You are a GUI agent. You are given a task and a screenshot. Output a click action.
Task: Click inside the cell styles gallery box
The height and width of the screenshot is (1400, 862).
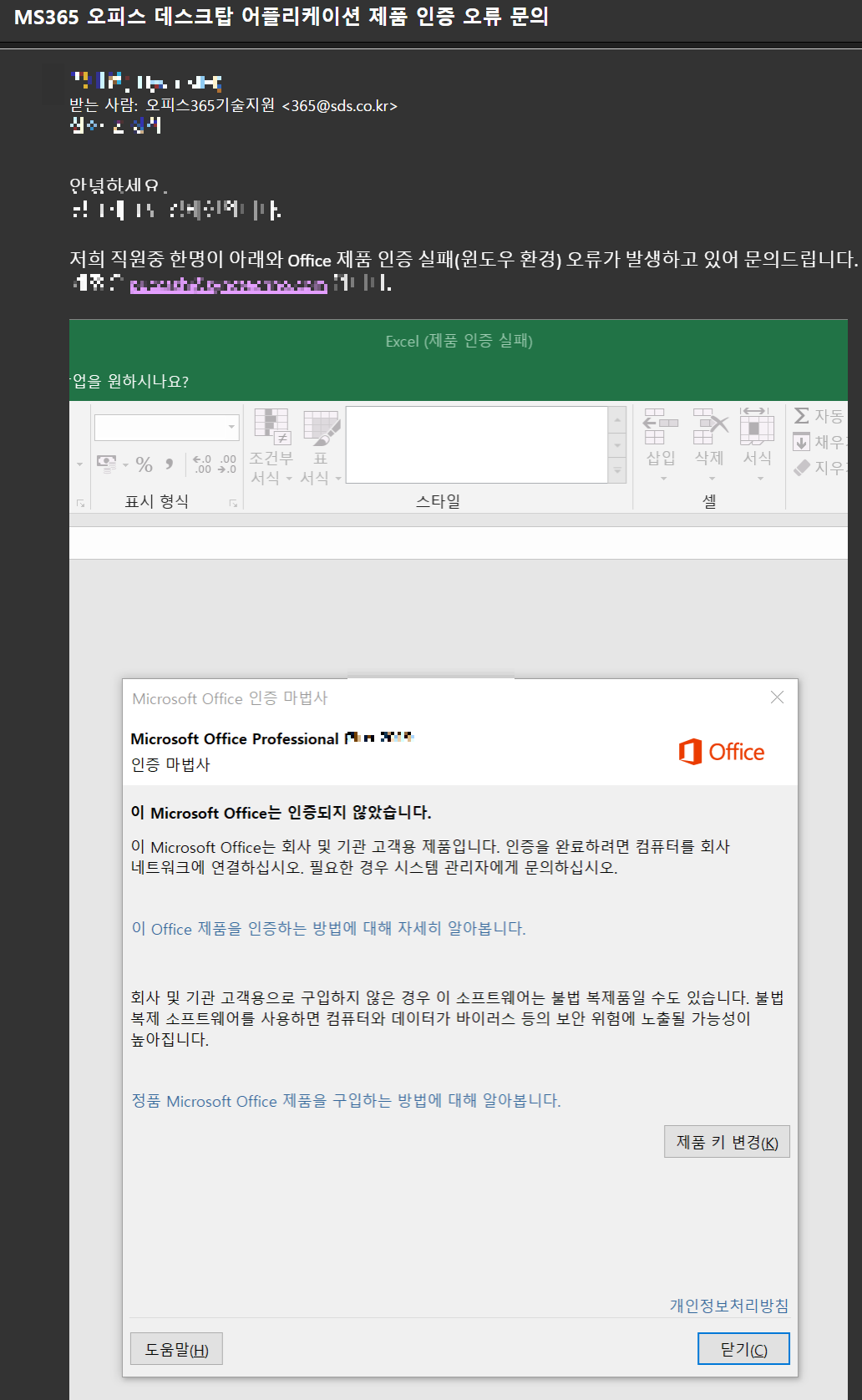476,444
